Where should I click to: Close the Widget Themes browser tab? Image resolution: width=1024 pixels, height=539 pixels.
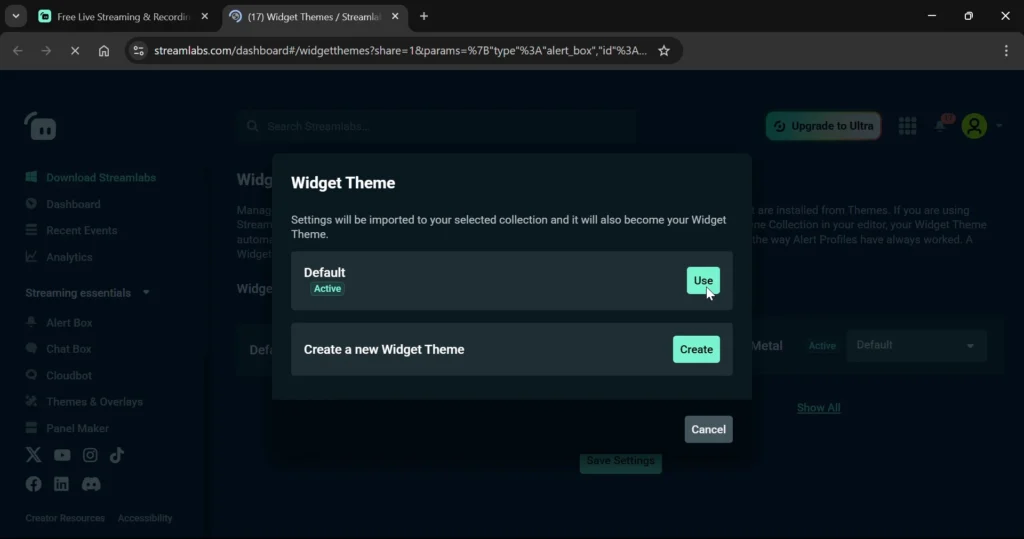point(395,16)
